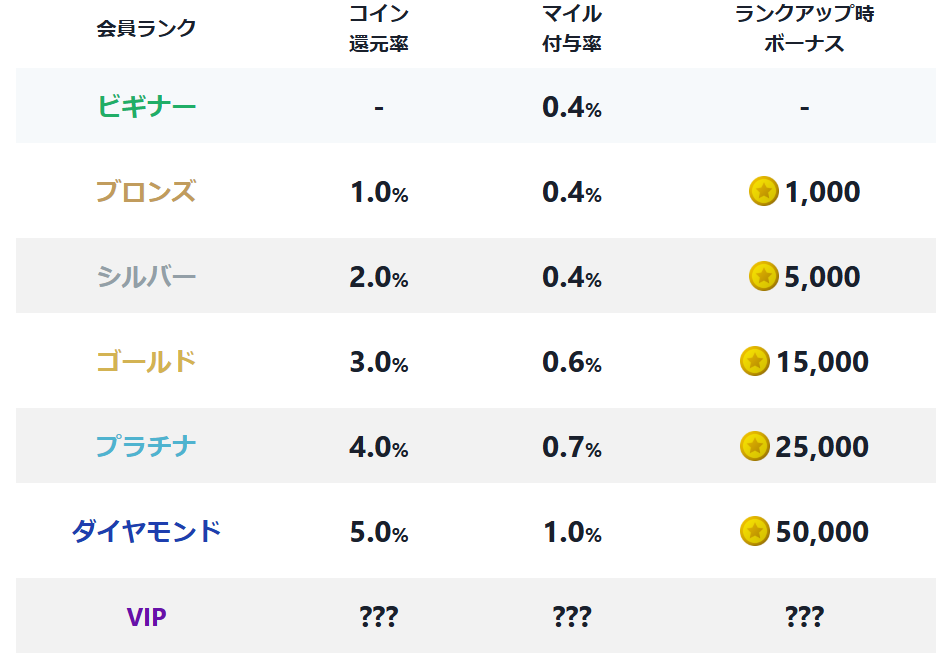Click the ??? bonus cell in VIP row
Viewport: 940px width, 663px height.
coord(805,617)
